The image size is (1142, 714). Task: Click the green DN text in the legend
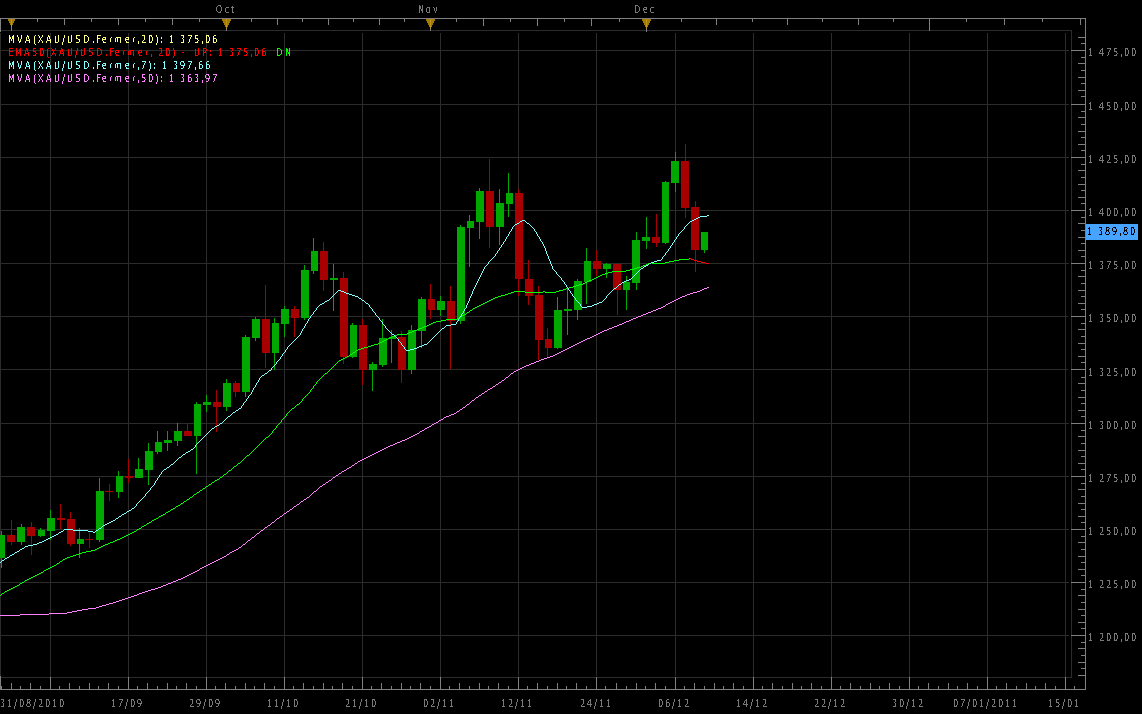pos(283,52)
